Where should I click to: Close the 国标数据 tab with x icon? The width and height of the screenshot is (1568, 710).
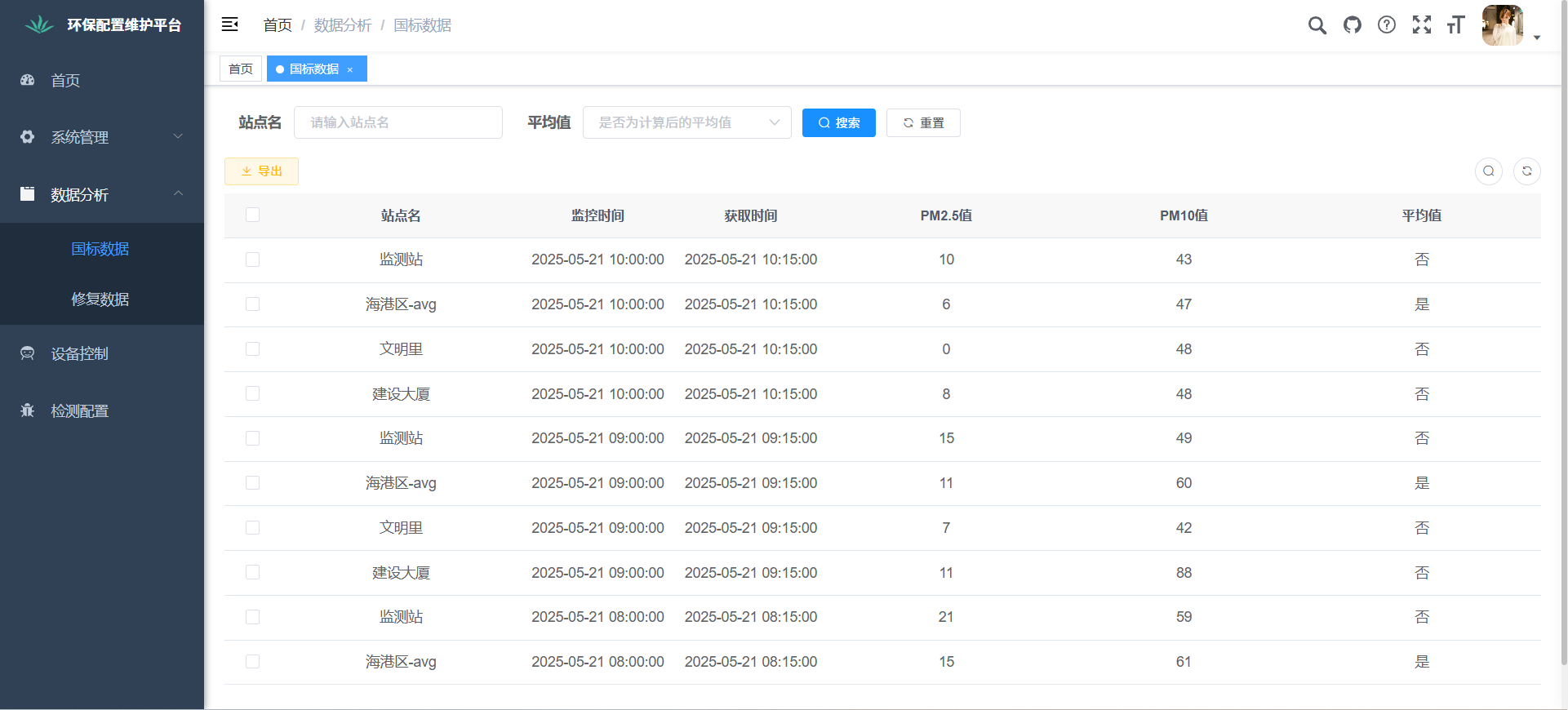click(x=350, y=70)
